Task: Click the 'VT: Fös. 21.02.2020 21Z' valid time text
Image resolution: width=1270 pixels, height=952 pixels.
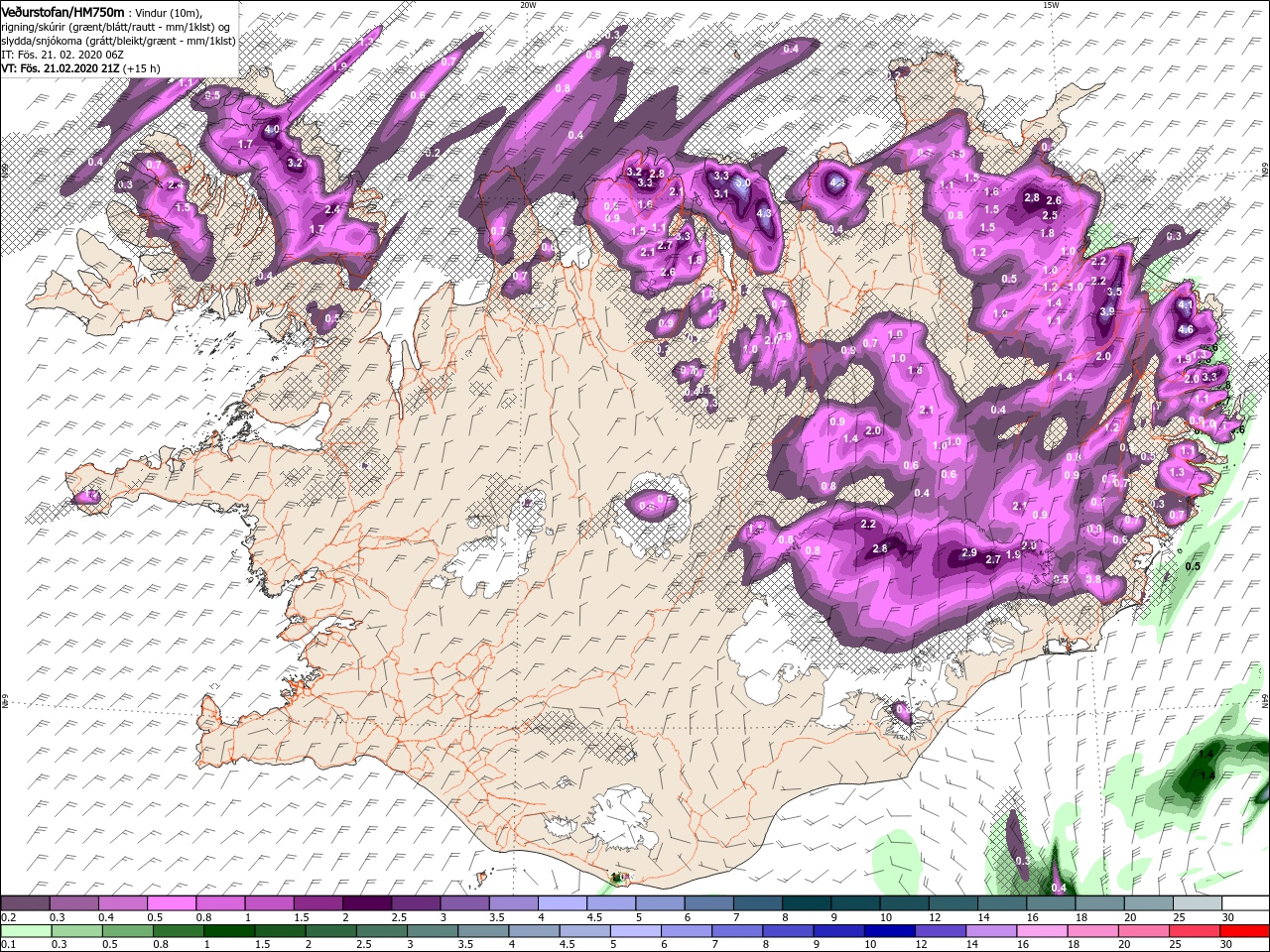Action: pos(61,68)
